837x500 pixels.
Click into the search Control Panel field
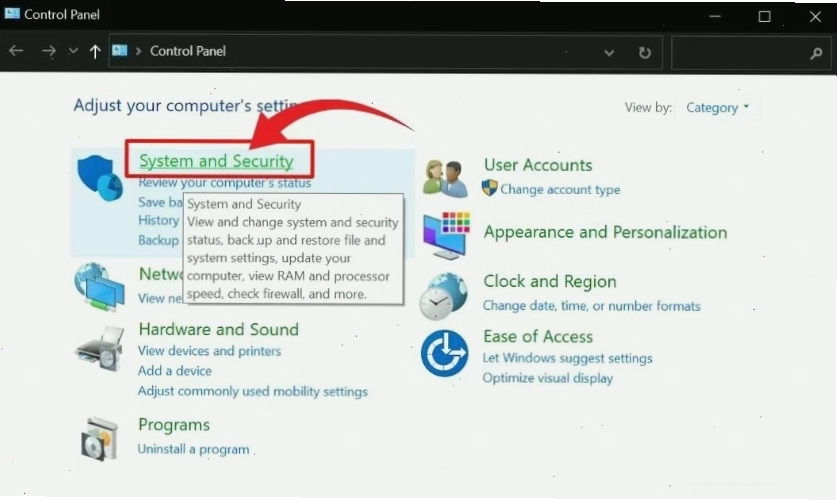tap(751, 53)
